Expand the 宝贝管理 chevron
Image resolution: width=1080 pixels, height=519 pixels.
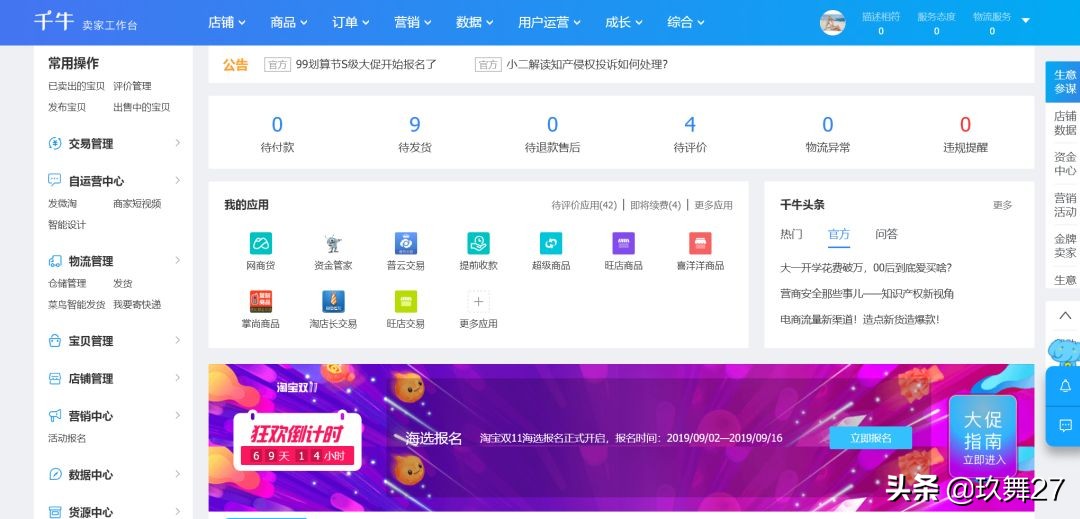point(178,340)
